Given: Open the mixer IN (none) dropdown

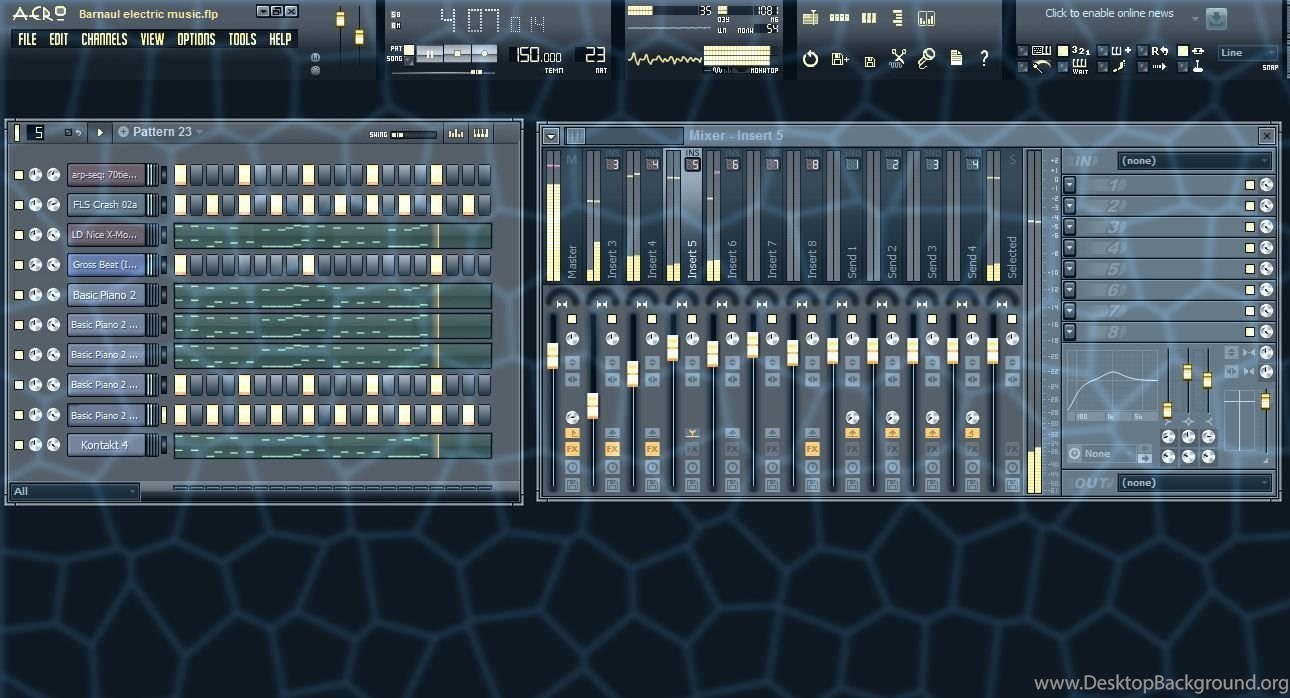Looking at the screenshot, I should pos(1194,161).
